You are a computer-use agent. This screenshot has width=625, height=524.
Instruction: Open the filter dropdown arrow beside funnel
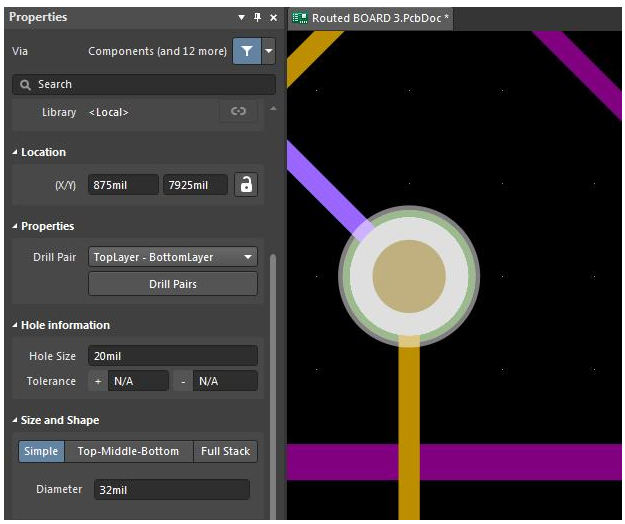[x=268, y=51]
